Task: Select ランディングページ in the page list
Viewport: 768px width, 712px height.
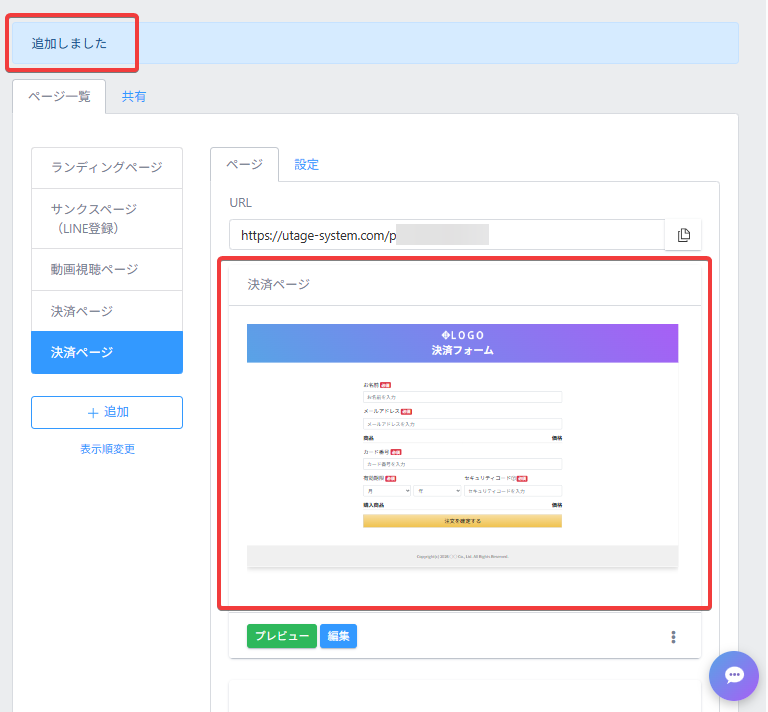Action: [107, 168]
